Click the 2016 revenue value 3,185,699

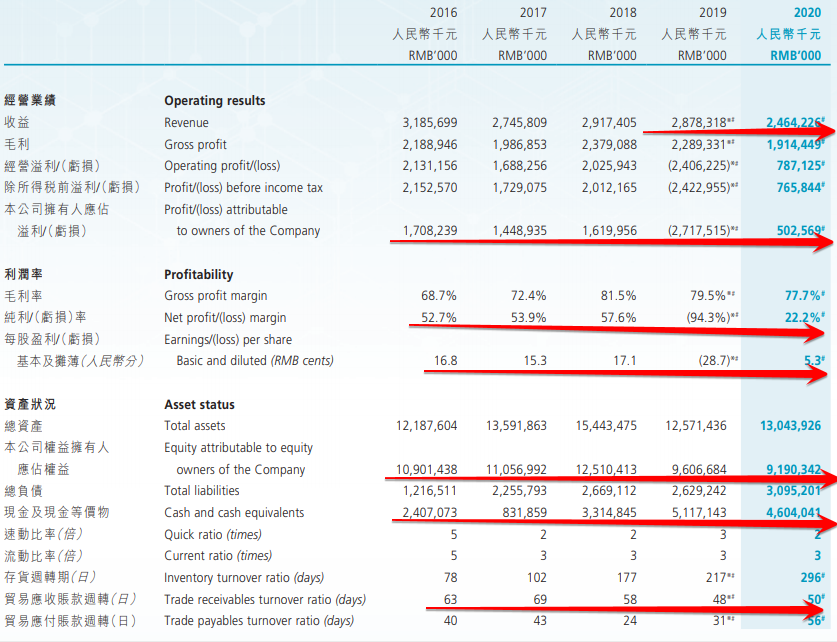click(x=429, y=122)
